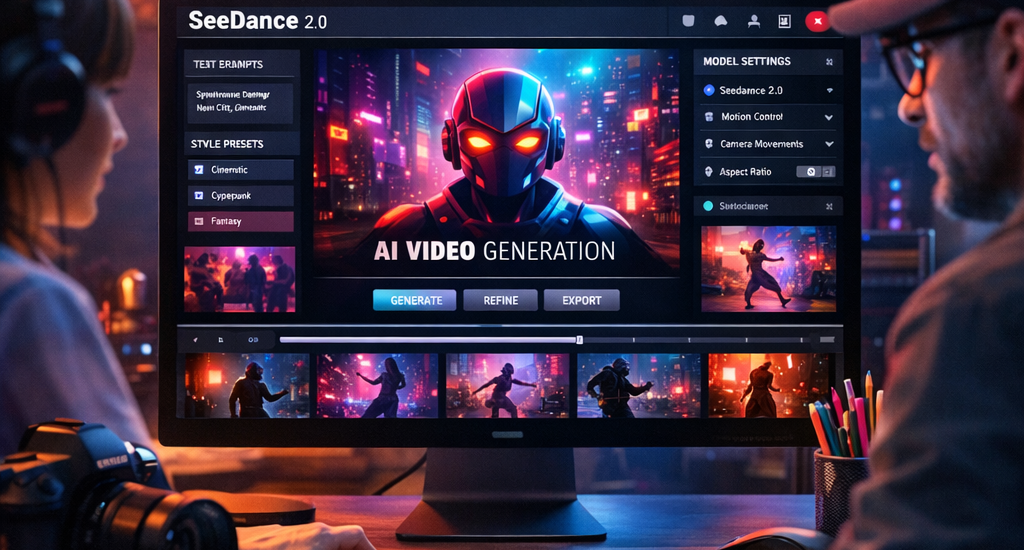This screenshot has width=1024, height=550.
Task: Click the main AI Video Generation preview
Action: click(x=496, y=163)
